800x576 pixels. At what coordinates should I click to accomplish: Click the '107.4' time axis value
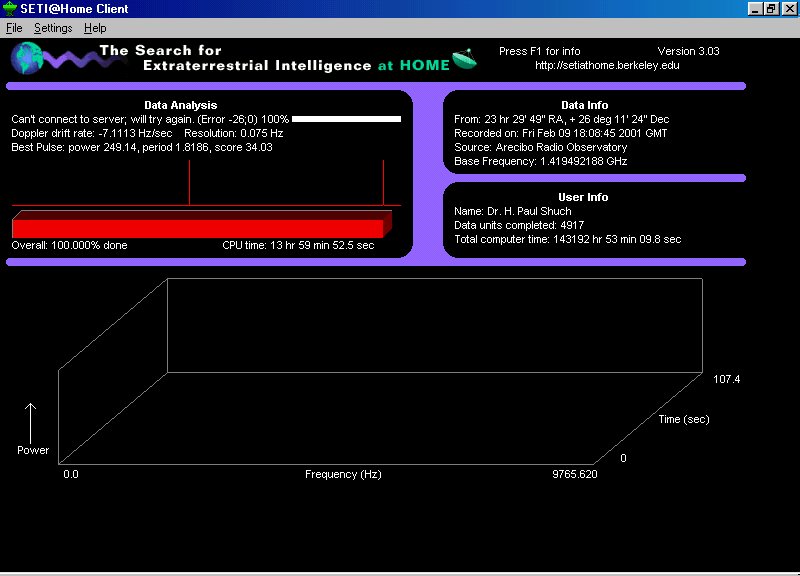pyautogui.click(x=727, y=379)
